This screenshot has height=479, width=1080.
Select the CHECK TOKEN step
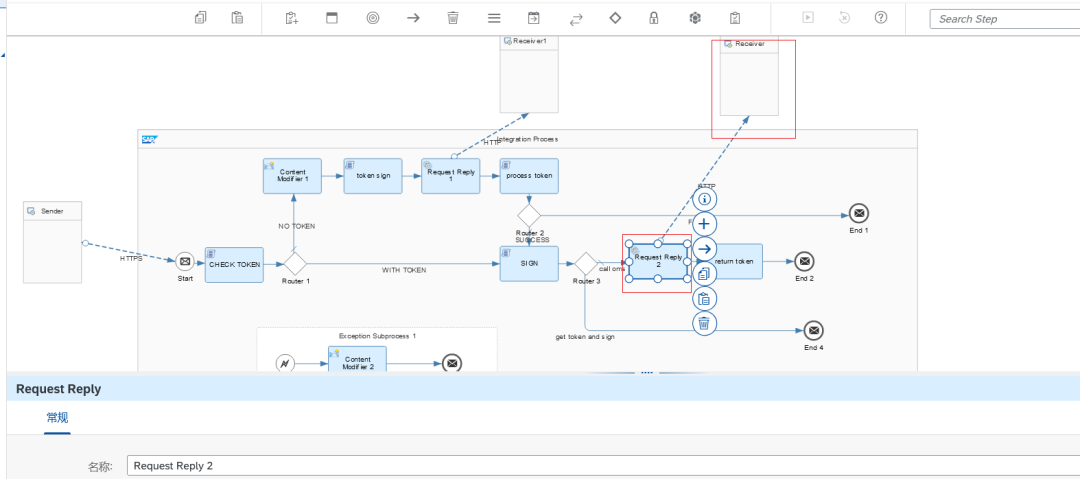234,265
